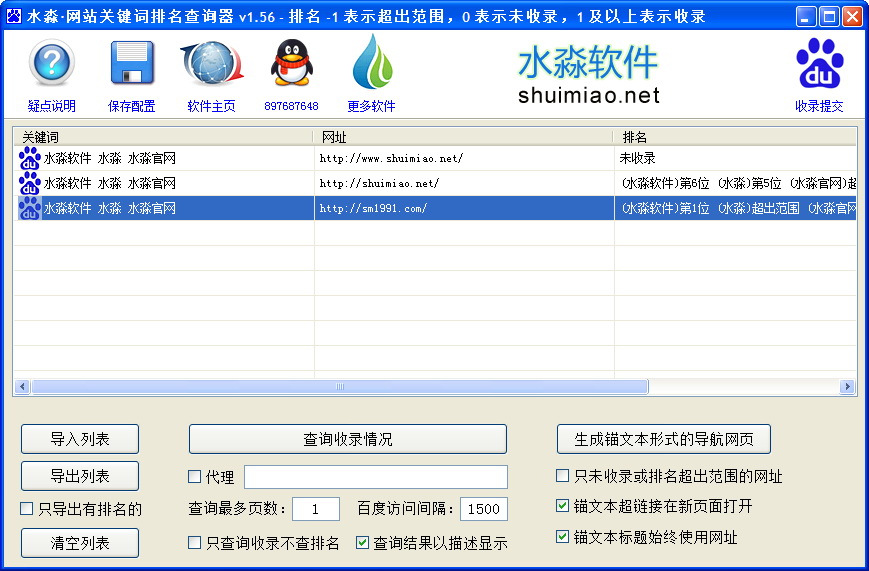869x571 pixels.
Task: Sort by the 关键词 column header
Action: click(163, 137)
